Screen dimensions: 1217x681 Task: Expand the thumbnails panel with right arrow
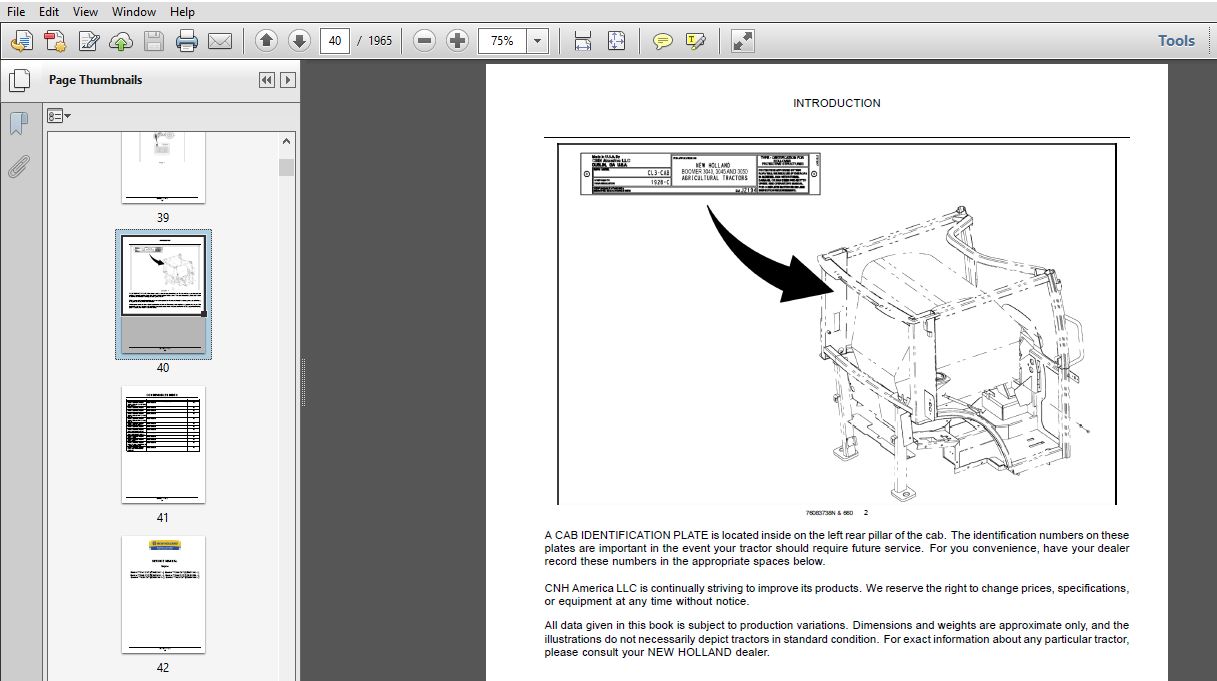point(288,80)
